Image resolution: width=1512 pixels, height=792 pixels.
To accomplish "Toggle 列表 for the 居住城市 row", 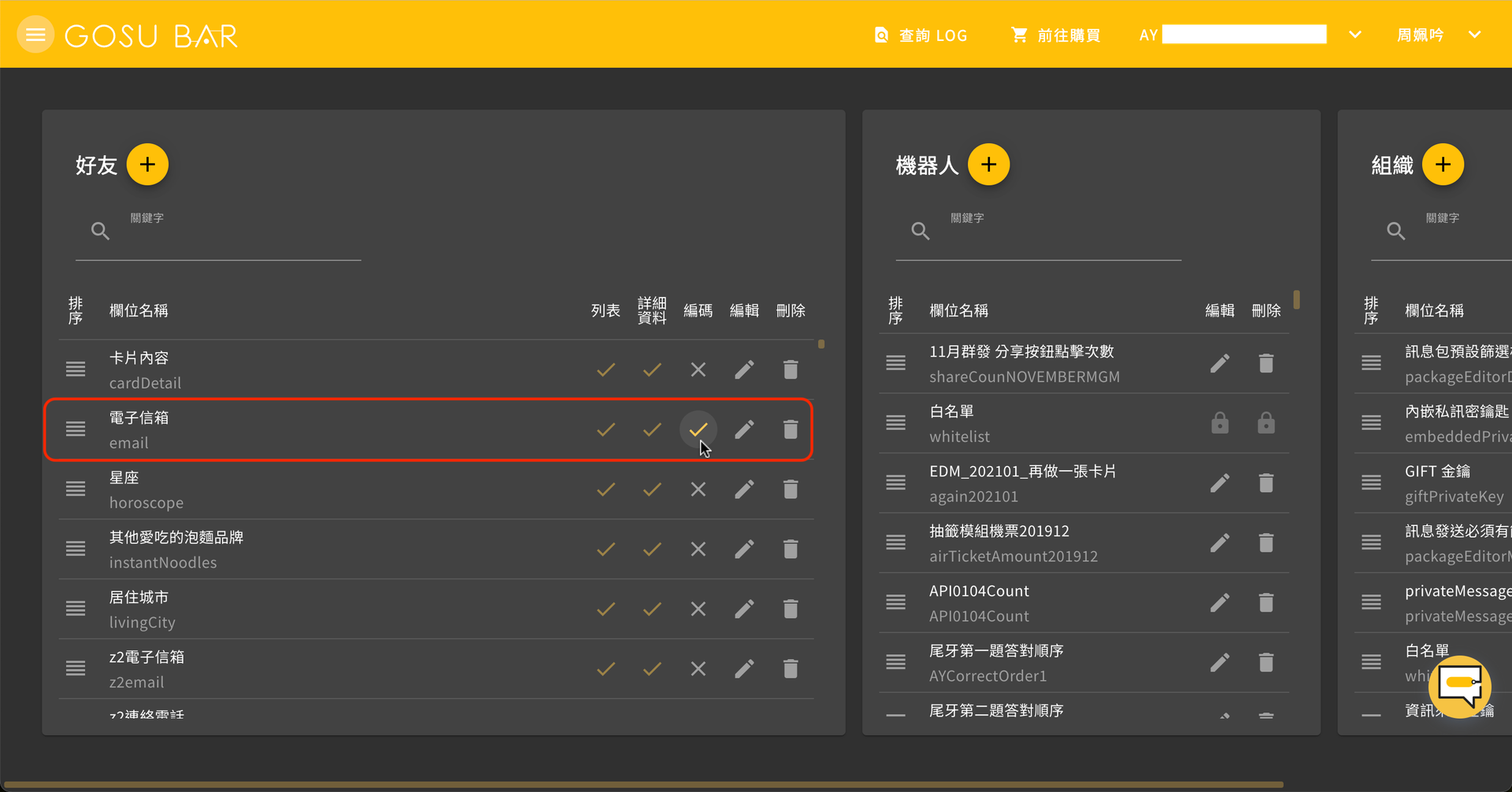I will [x=606, y=609].
